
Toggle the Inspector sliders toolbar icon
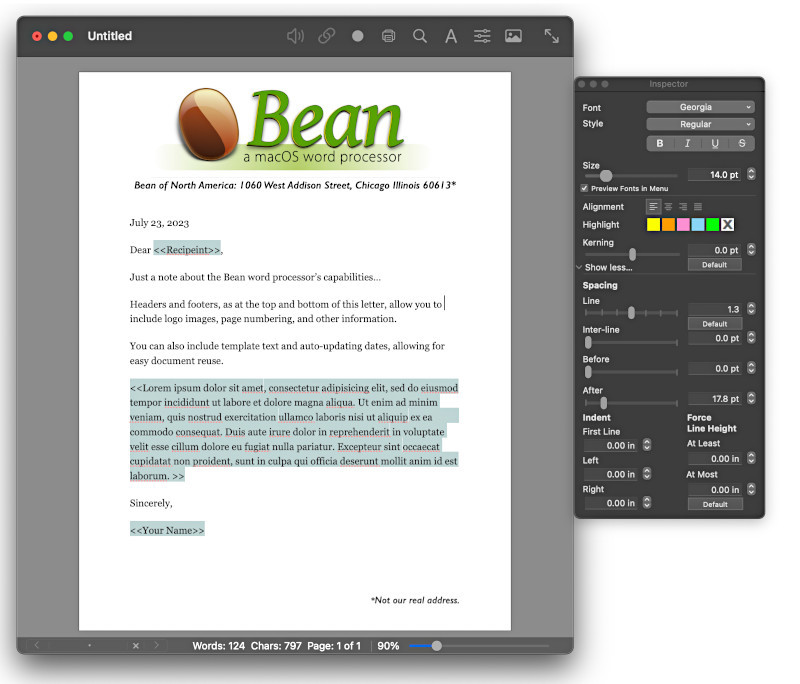482,36
